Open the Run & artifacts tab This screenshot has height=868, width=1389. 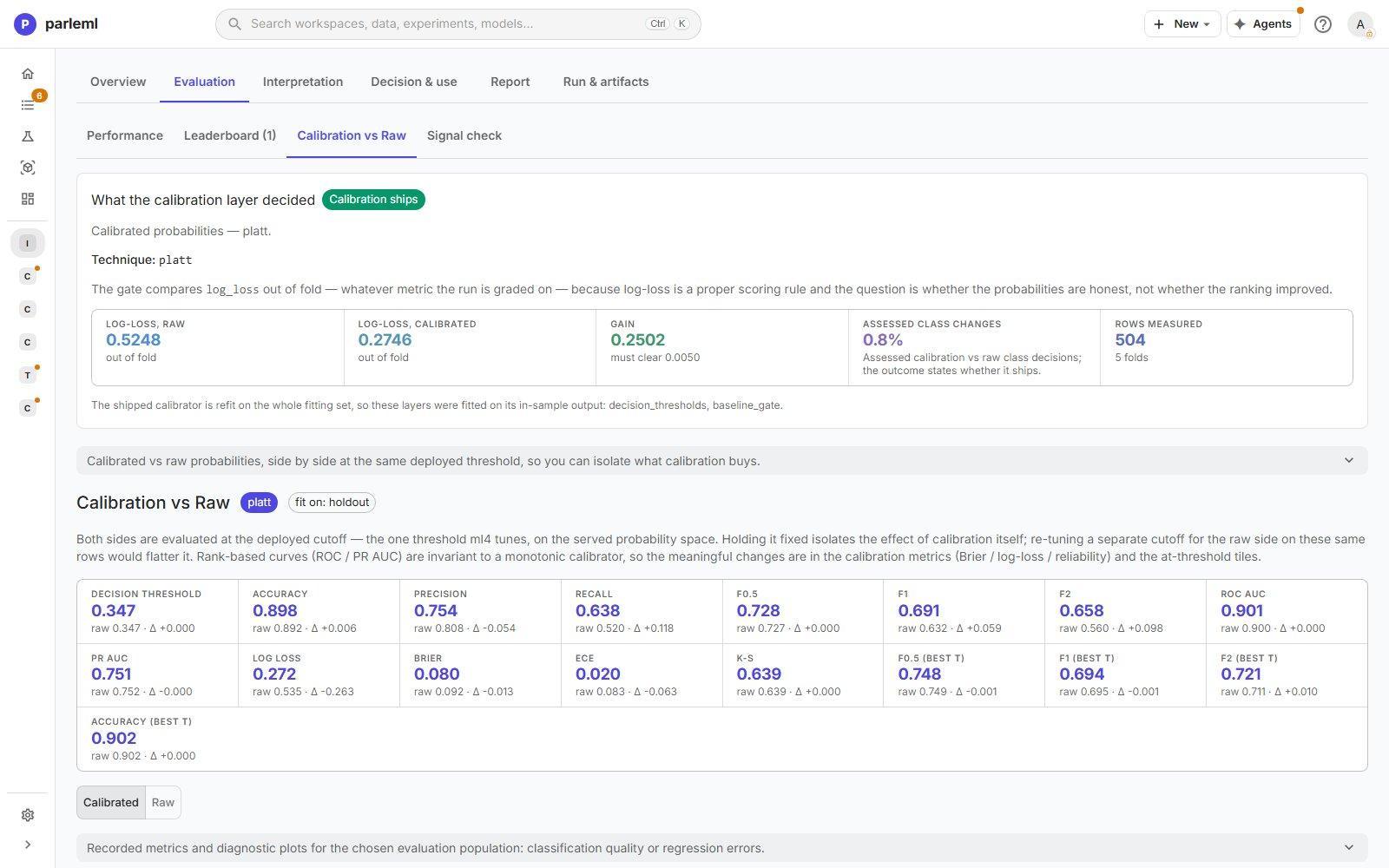[606, 82]
